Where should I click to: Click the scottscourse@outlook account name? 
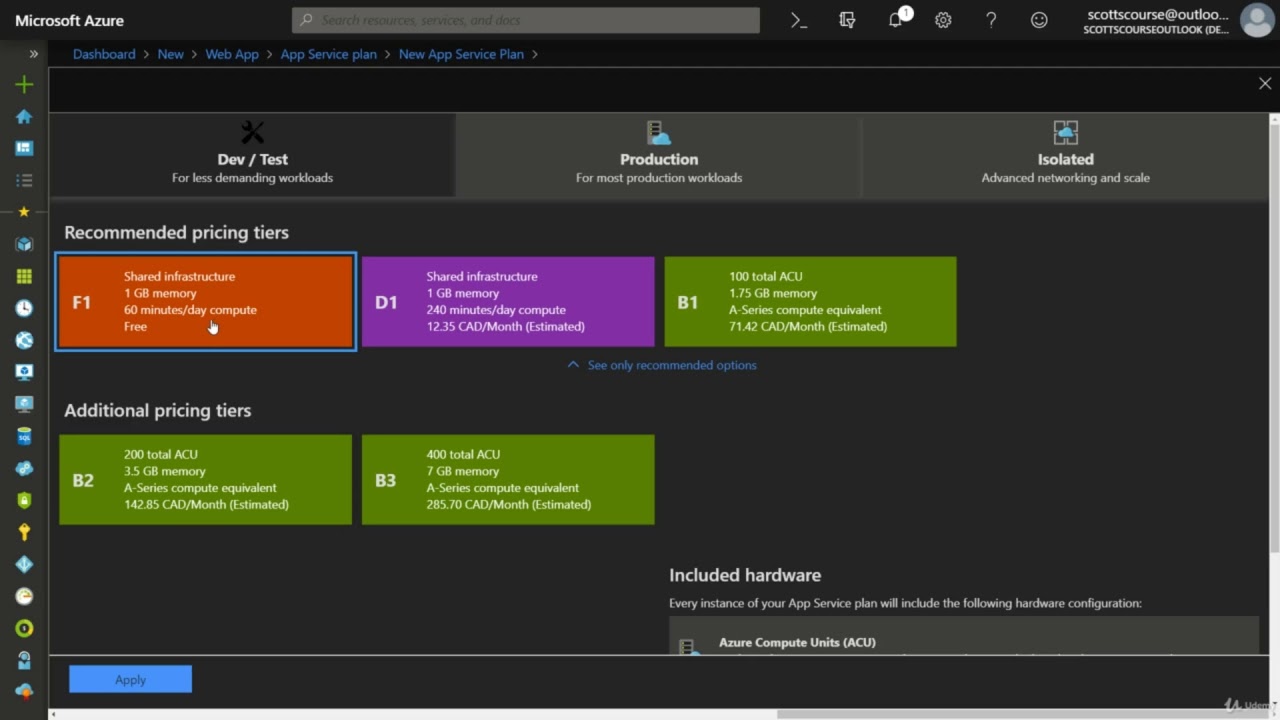tap(1158, 14)
